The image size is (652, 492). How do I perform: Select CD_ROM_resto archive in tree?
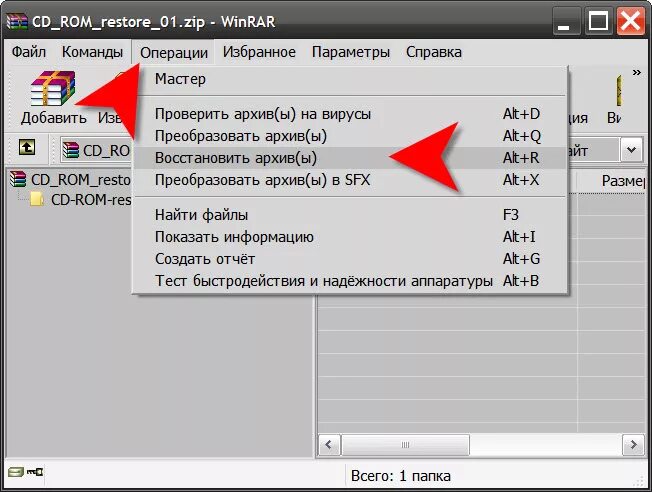[x=70, y=180]
